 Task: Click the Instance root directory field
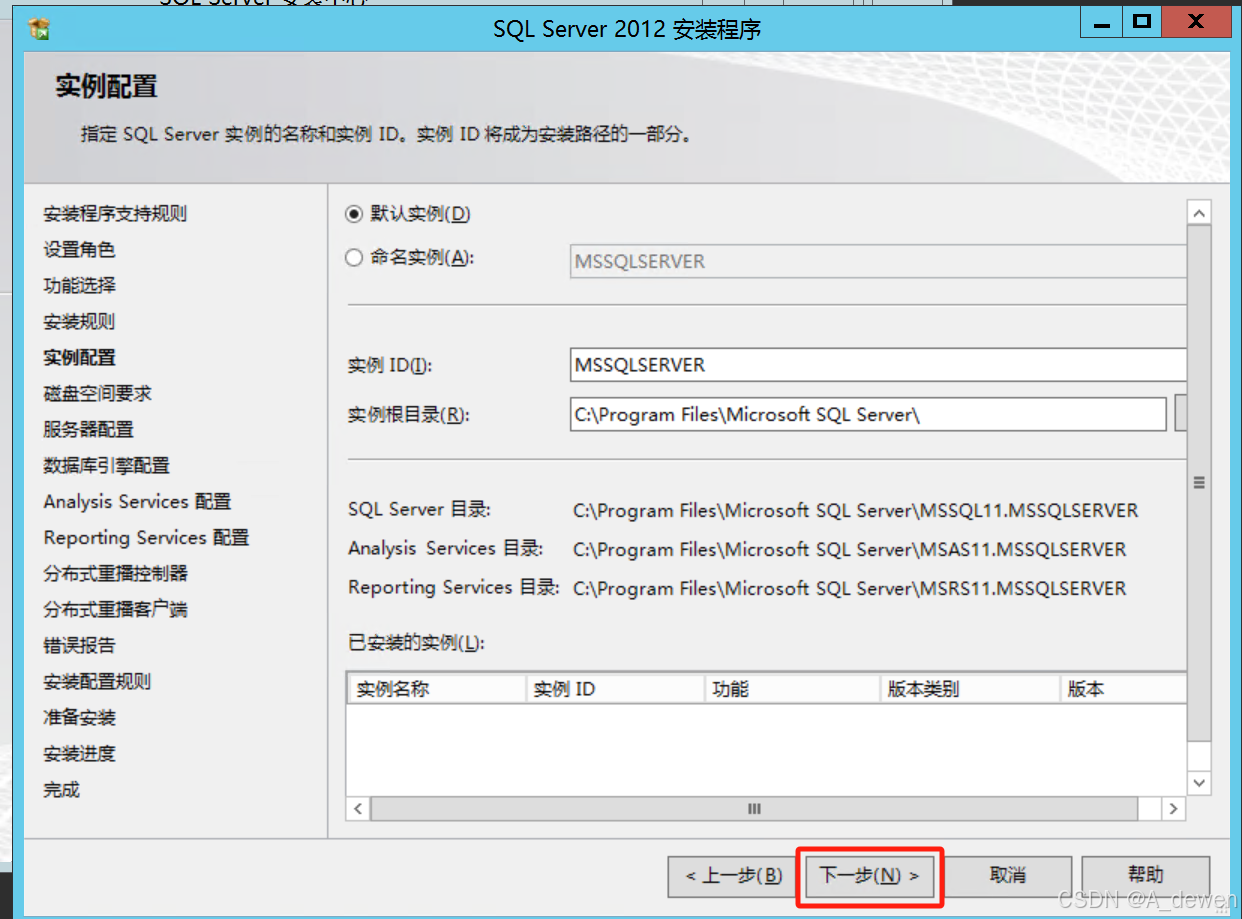click(868, 414)
